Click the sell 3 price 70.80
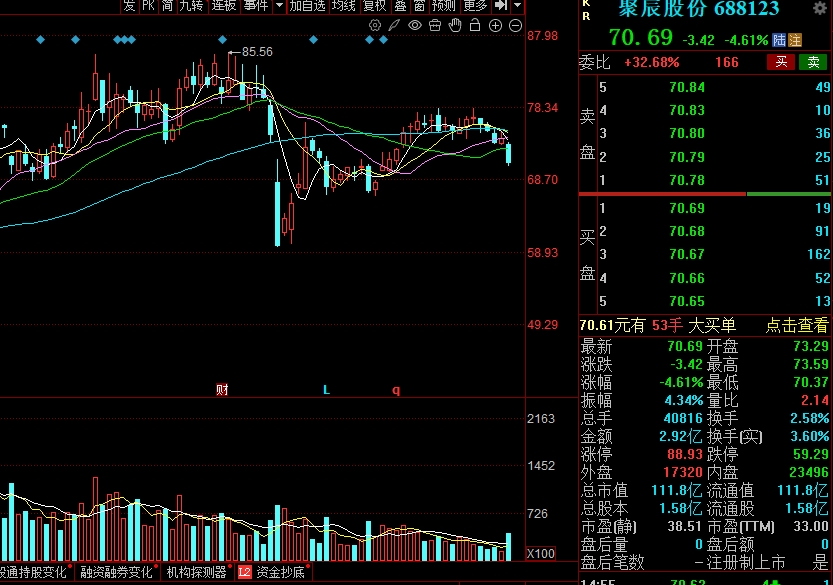The image size is (833, 585). [x=687, y=133]
